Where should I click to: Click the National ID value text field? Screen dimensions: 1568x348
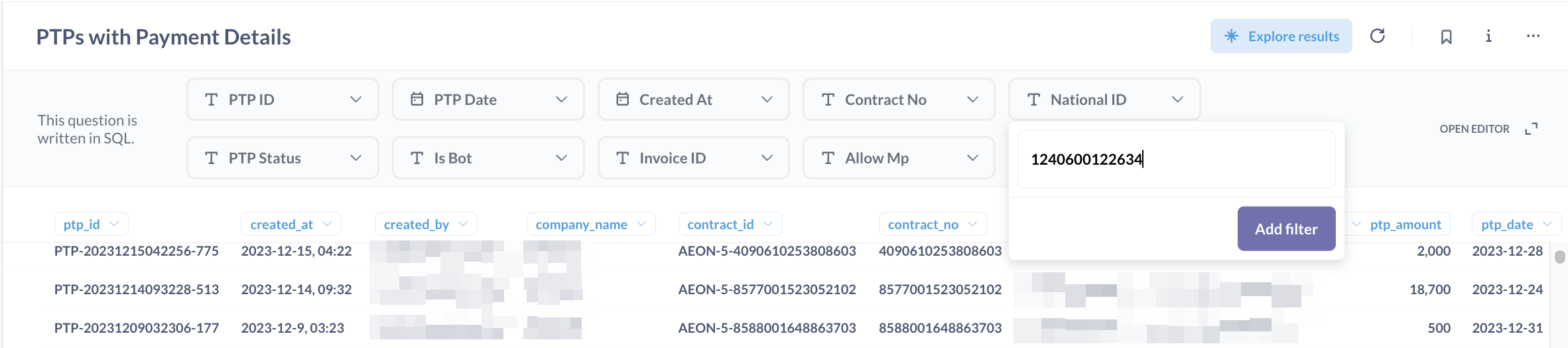(x=1176, y=159)
